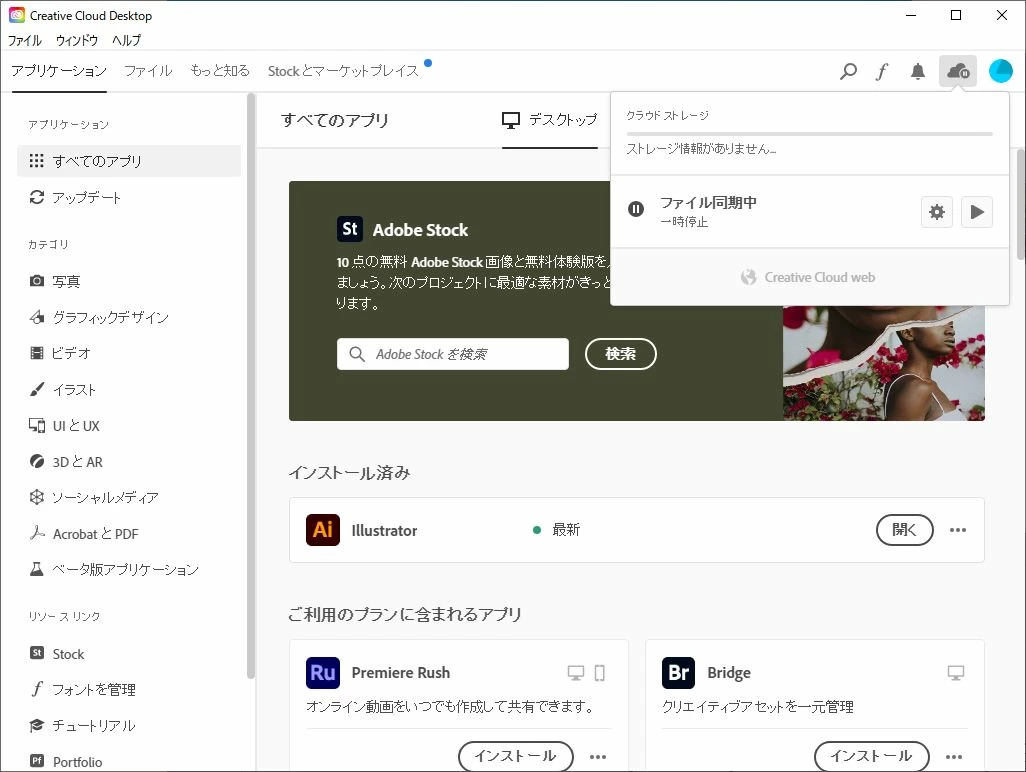Image resolution: width=1026 pixels, height=772 pixels.
Task: Open the ウィンドウ menu
Action: click(x=77, y=40)
